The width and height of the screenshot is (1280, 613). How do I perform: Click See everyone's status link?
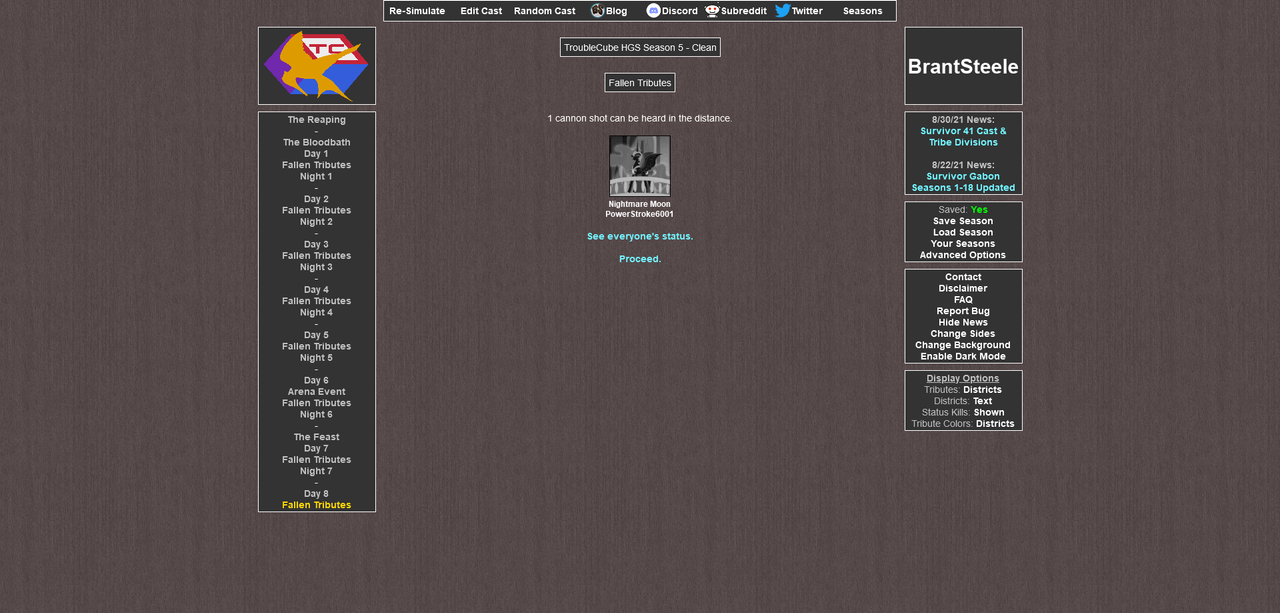point(640,236)
